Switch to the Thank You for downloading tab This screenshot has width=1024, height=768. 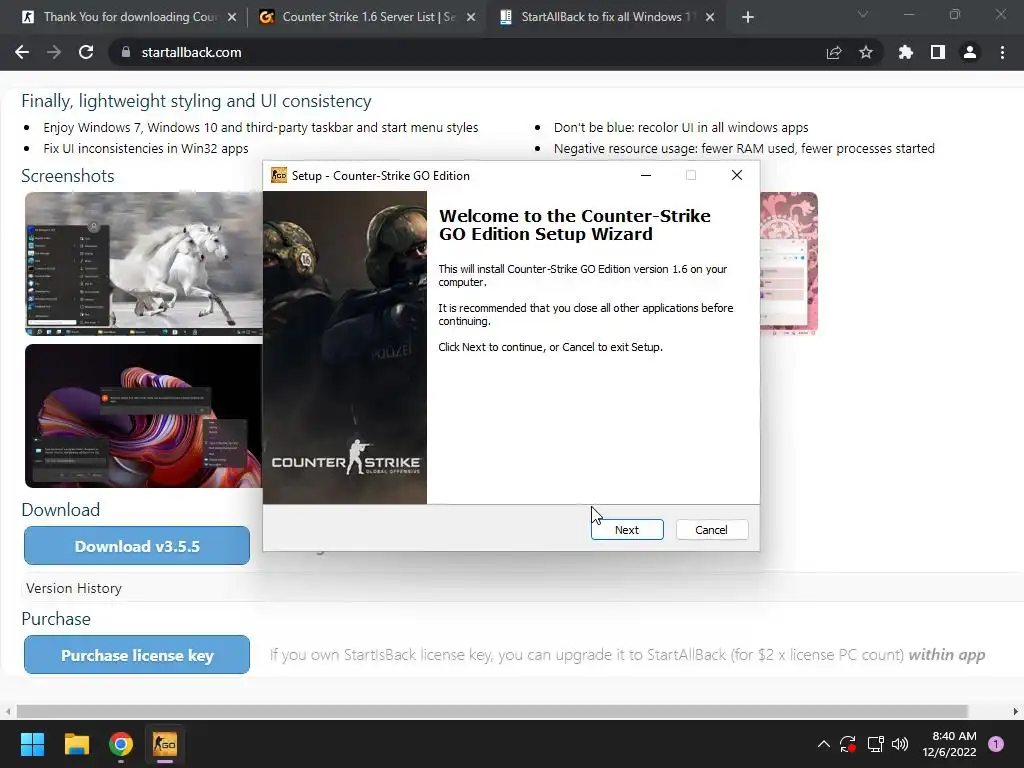[x=129, y=17]
